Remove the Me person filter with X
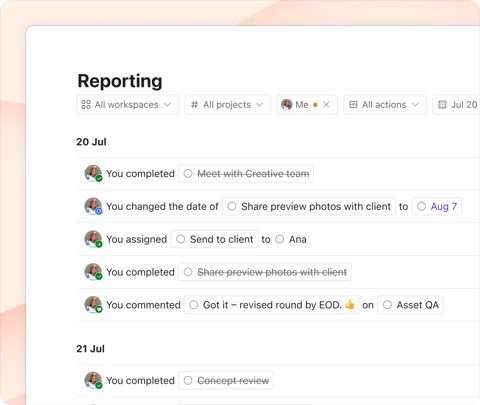This screenshot has width=480, height=405. 326,105
